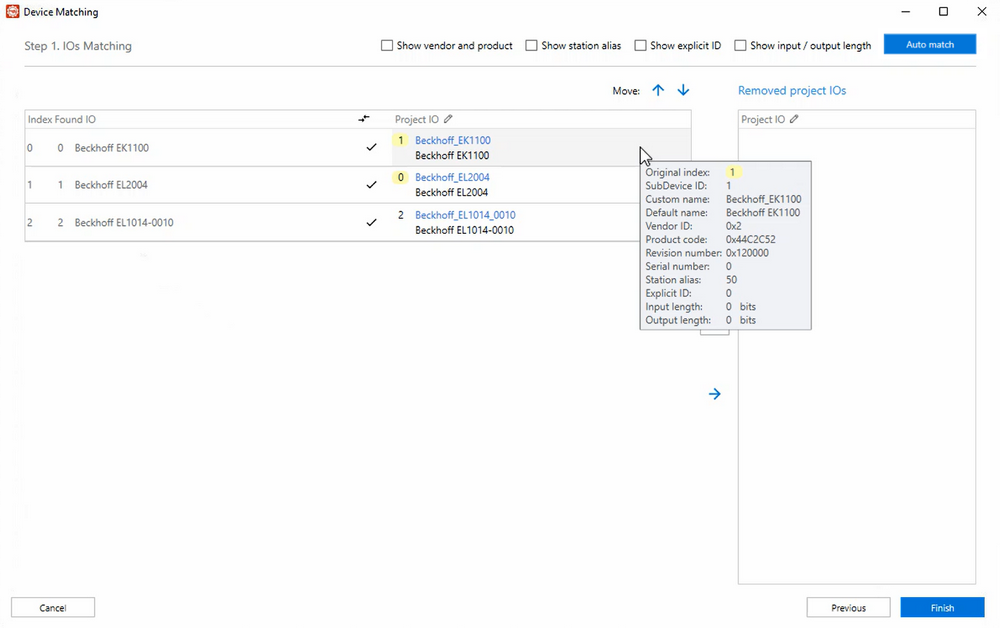Click checkmark in Beckhoff EL1014-0010 row
Image resolution: width=1000 pixels, height=628 pixels.
coord(372,222)
